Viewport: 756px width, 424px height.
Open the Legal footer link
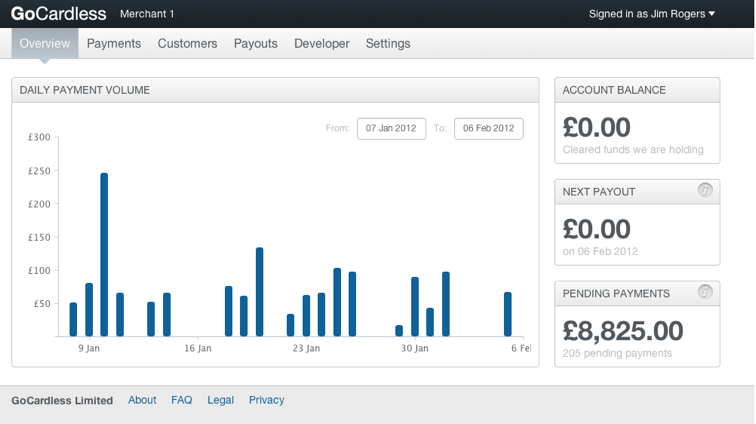[220, 400]
